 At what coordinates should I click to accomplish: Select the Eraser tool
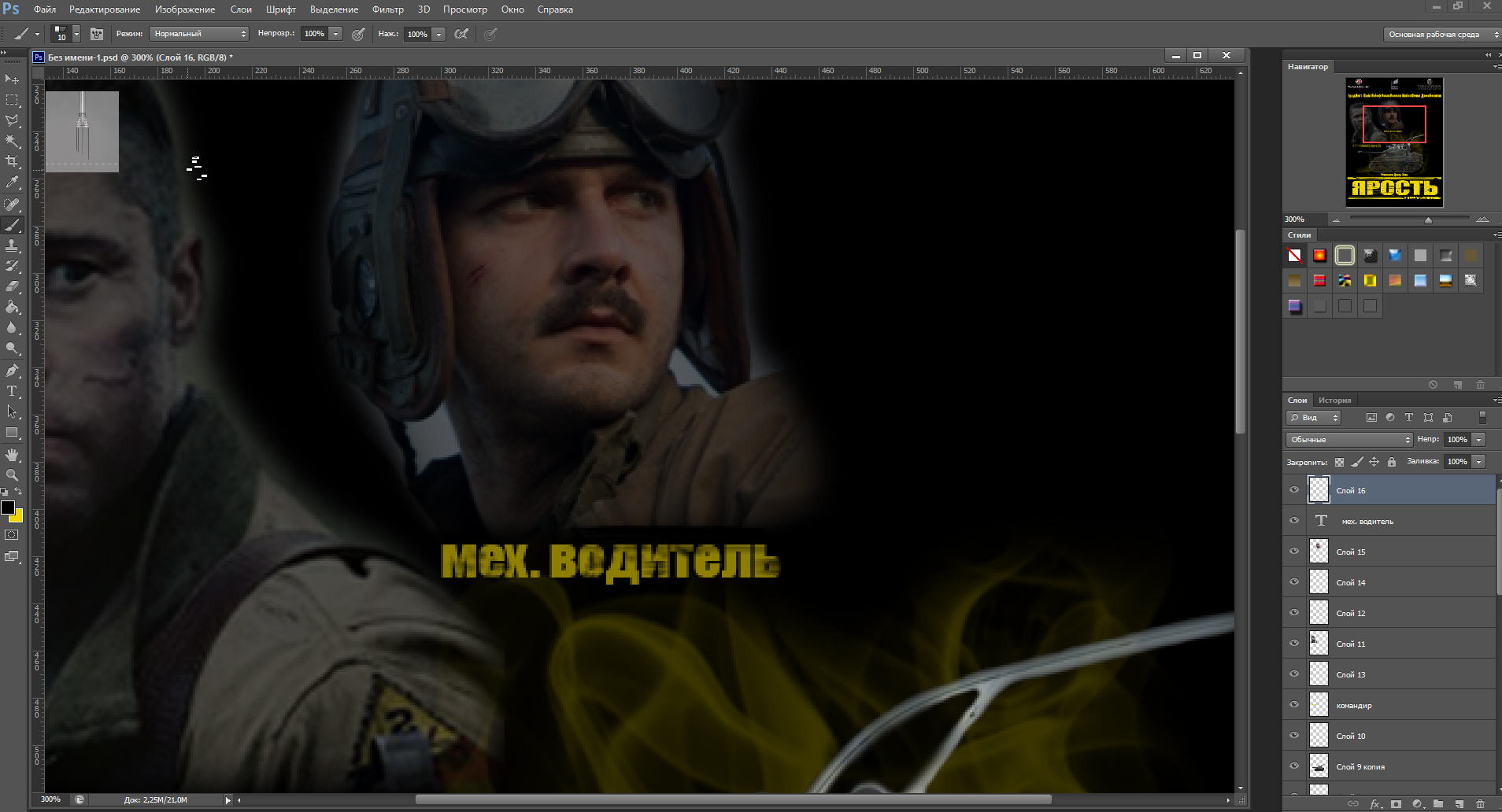[x=12, y=287]
